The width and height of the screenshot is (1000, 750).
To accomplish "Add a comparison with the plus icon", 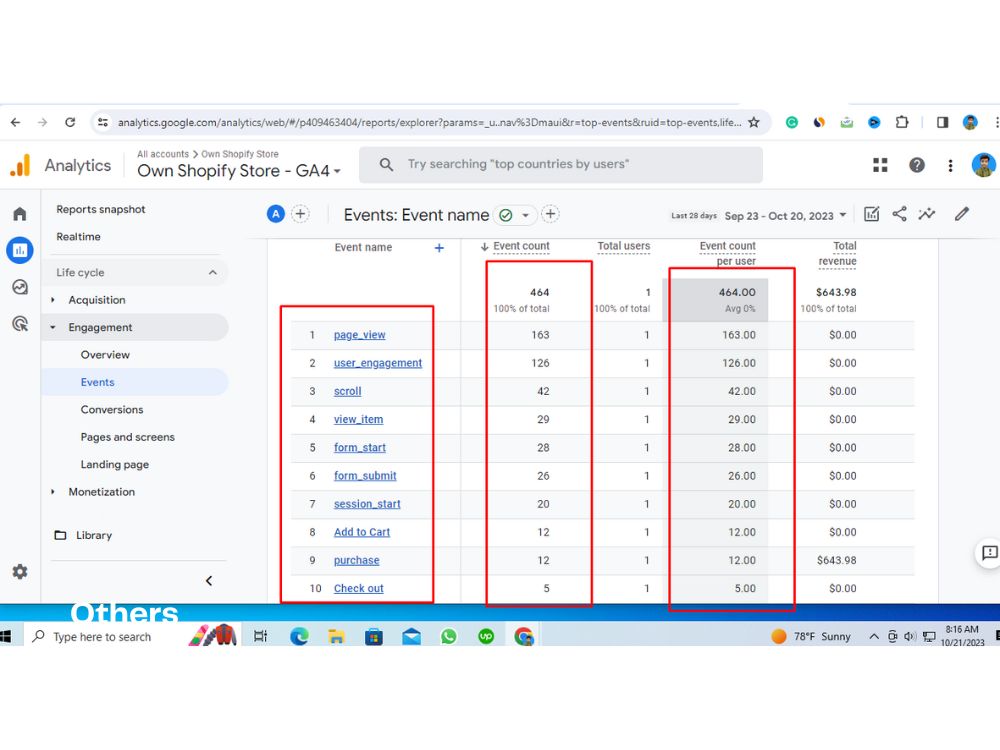I will pyautogui.click(x=300, y=214).
